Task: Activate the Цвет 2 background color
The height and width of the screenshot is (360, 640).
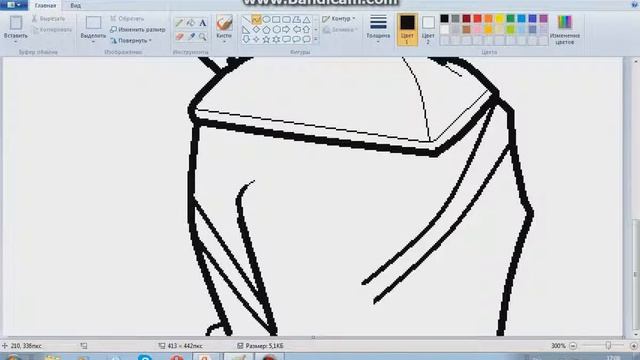Action: tap(428, 29)
